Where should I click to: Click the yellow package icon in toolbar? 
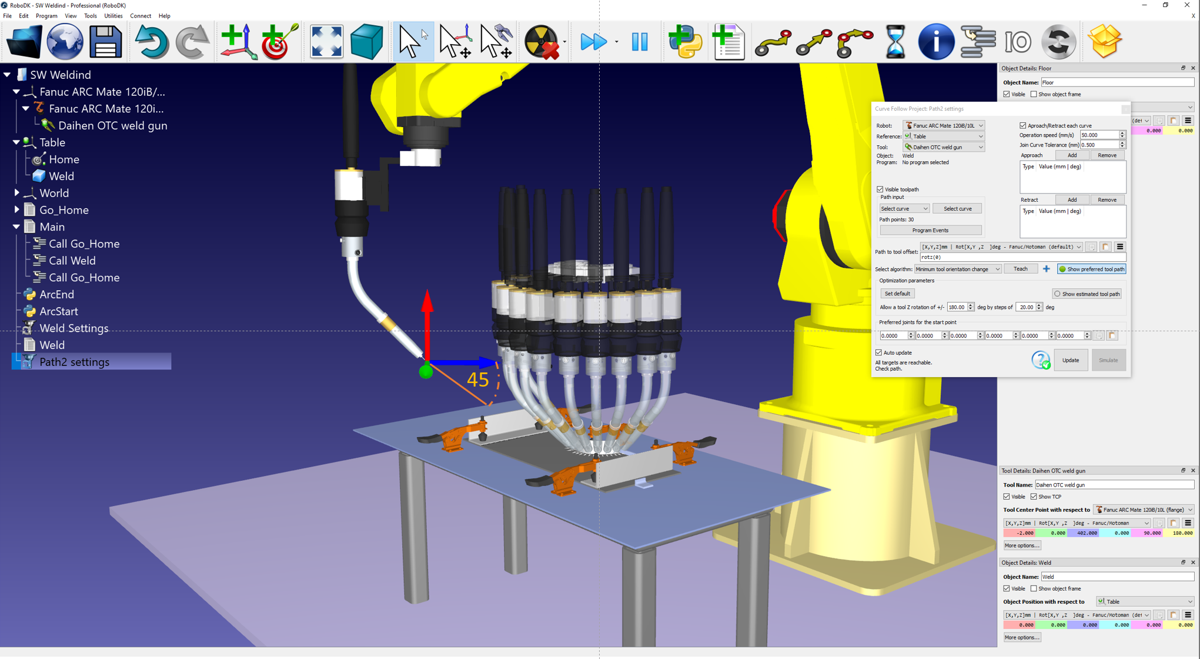[1105, 42]
